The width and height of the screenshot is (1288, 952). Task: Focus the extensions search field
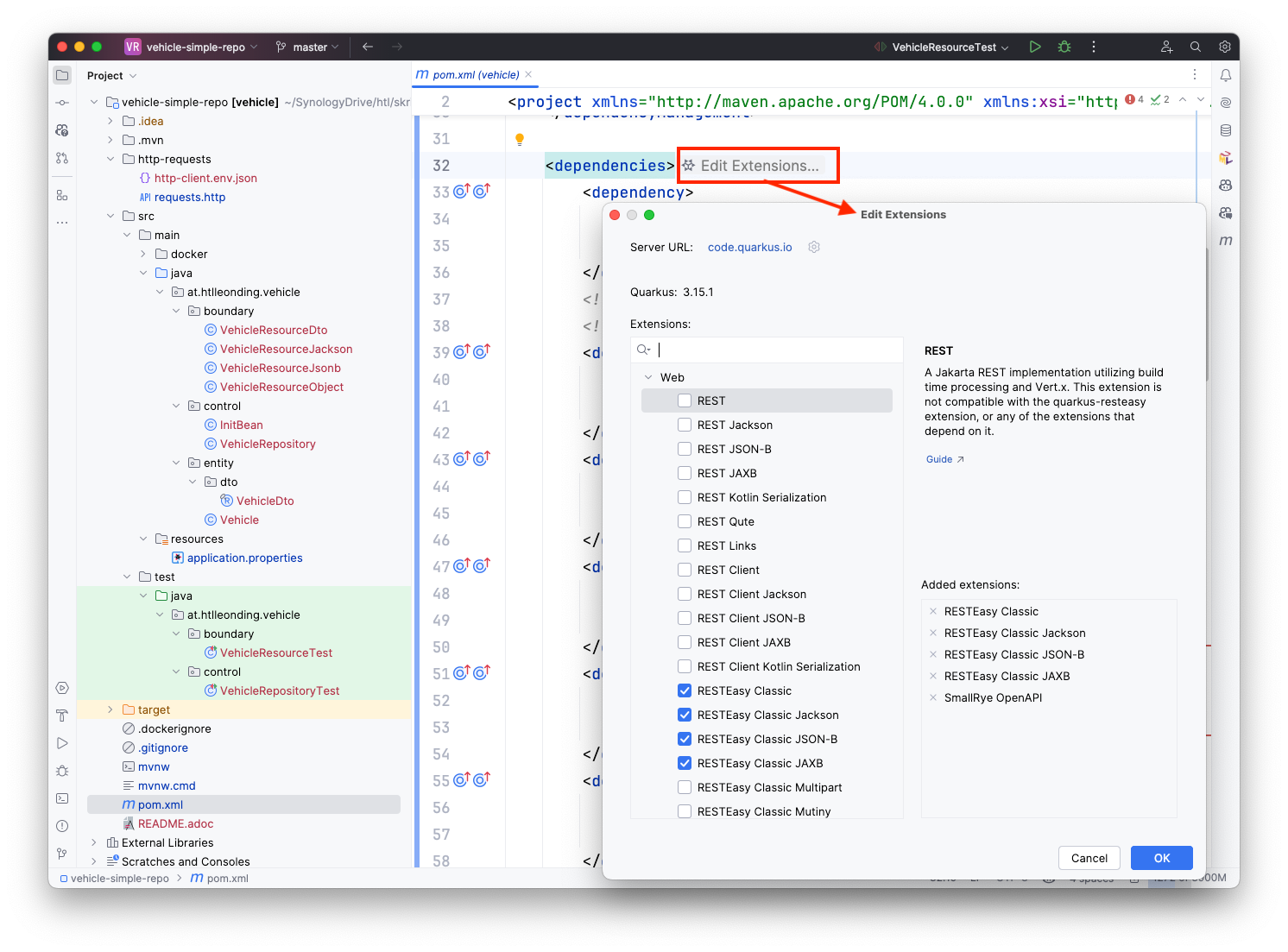click(767, 350)
